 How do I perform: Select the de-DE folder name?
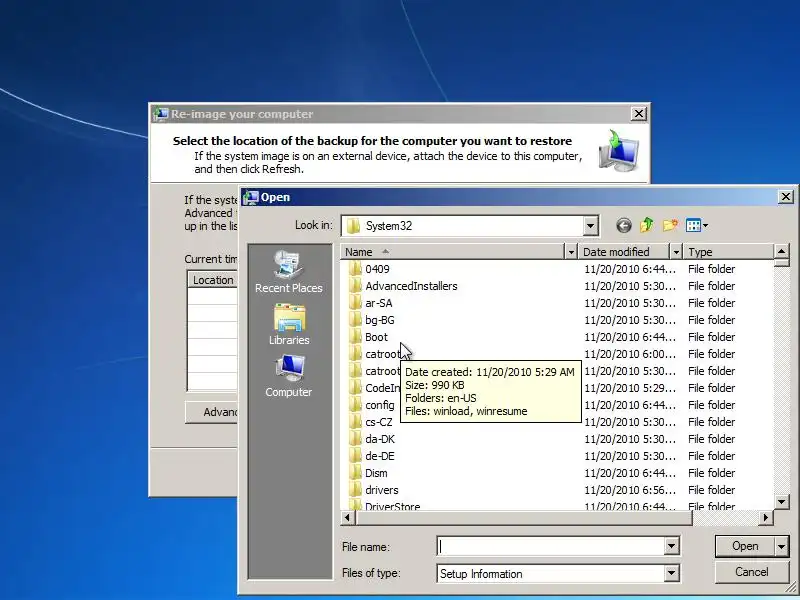(x=380, y=456)
